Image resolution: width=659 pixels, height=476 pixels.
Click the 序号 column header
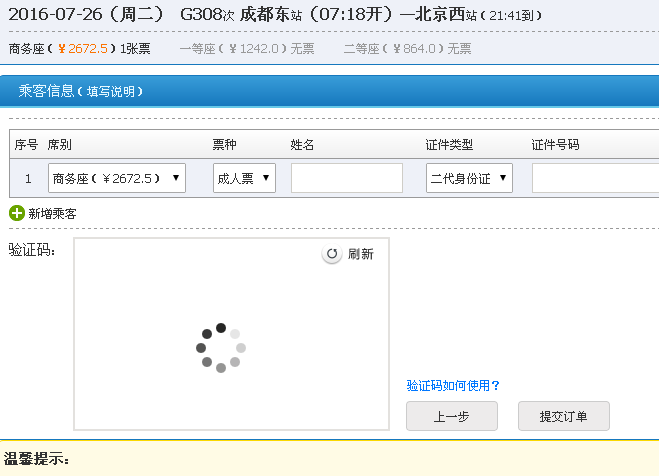26,145
